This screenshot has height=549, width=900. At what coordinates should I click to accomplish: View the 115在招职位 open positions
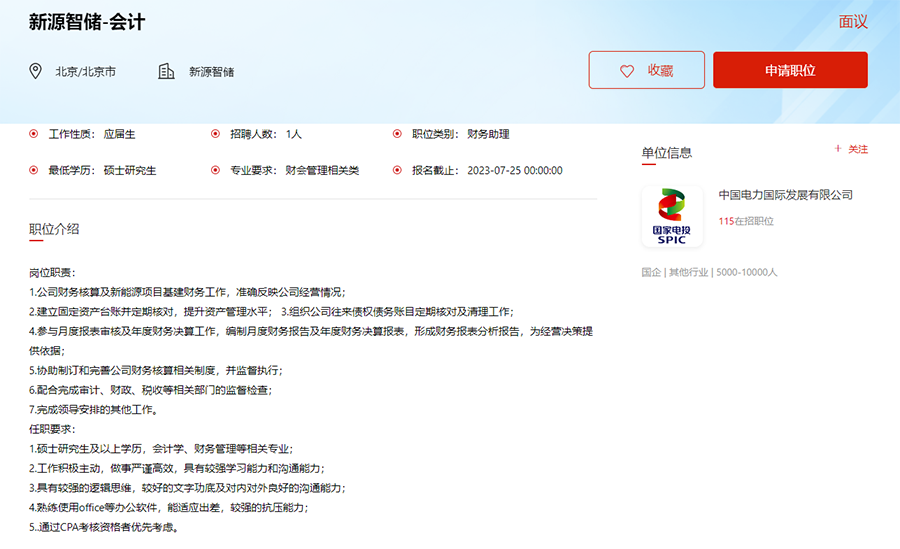pyautogui.click(x=746, y=221)
